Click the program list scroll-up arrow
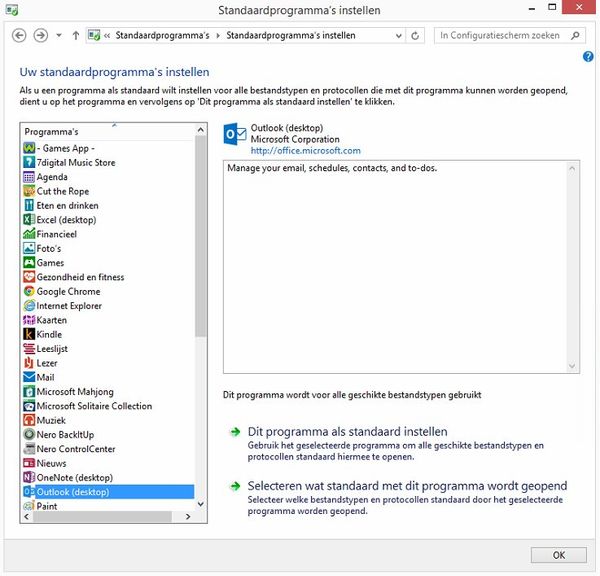The image size is (600, 576). click(201, 130)
